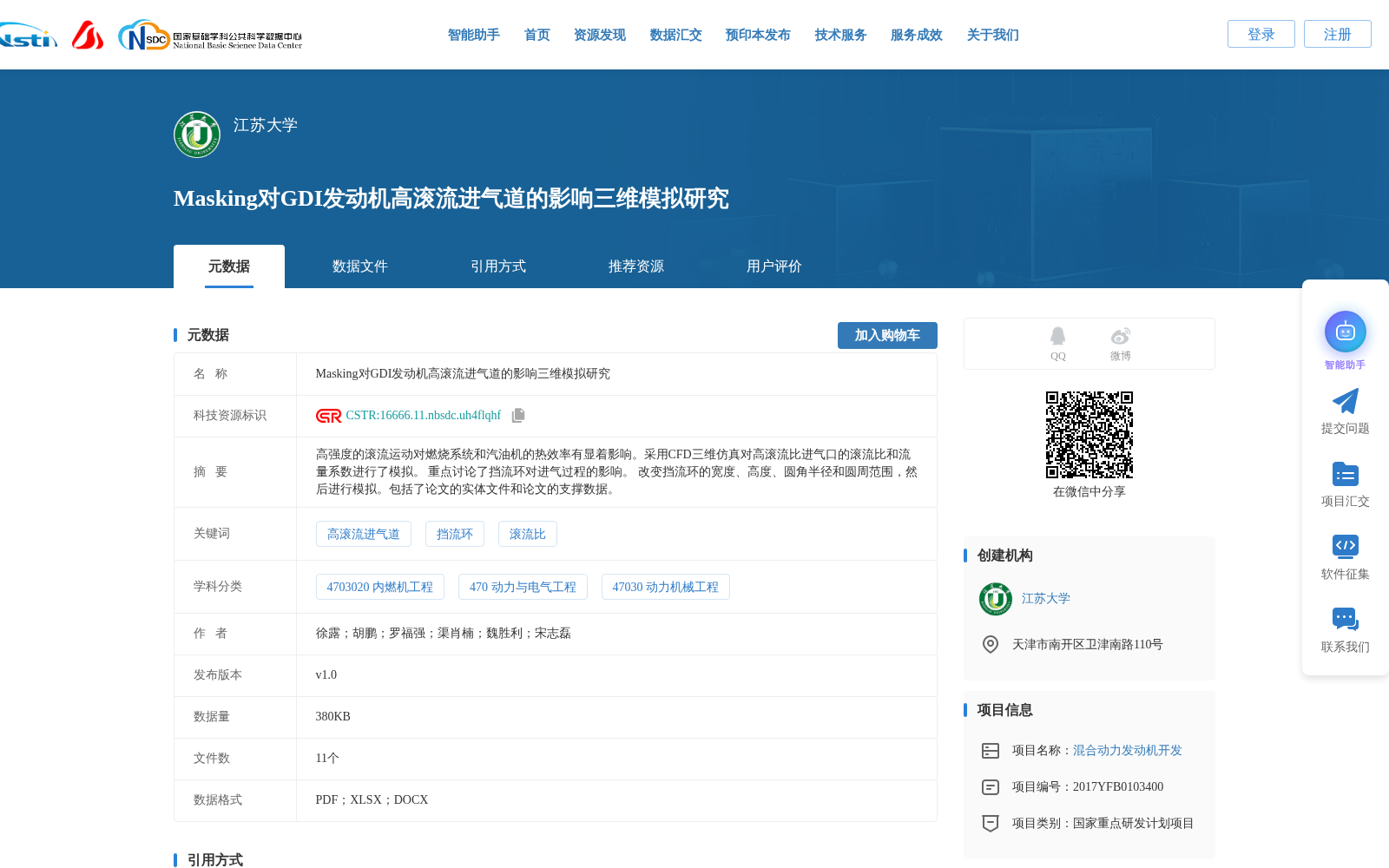Open the 项目汇交 folder icon
The image size is (1389, 868).
point(1346,474)
